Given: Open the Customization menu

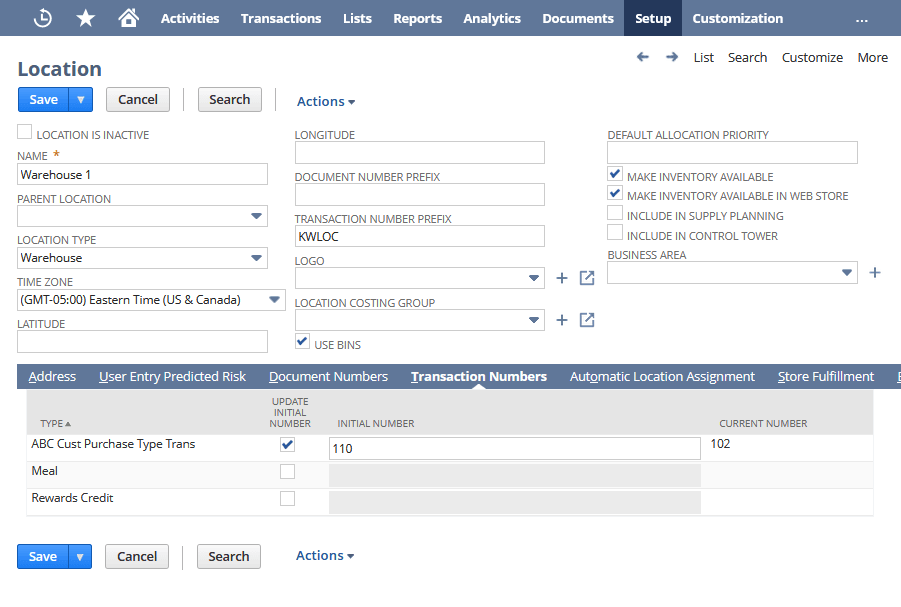Looking at the screenshot, I should click(x=738, y=18).
